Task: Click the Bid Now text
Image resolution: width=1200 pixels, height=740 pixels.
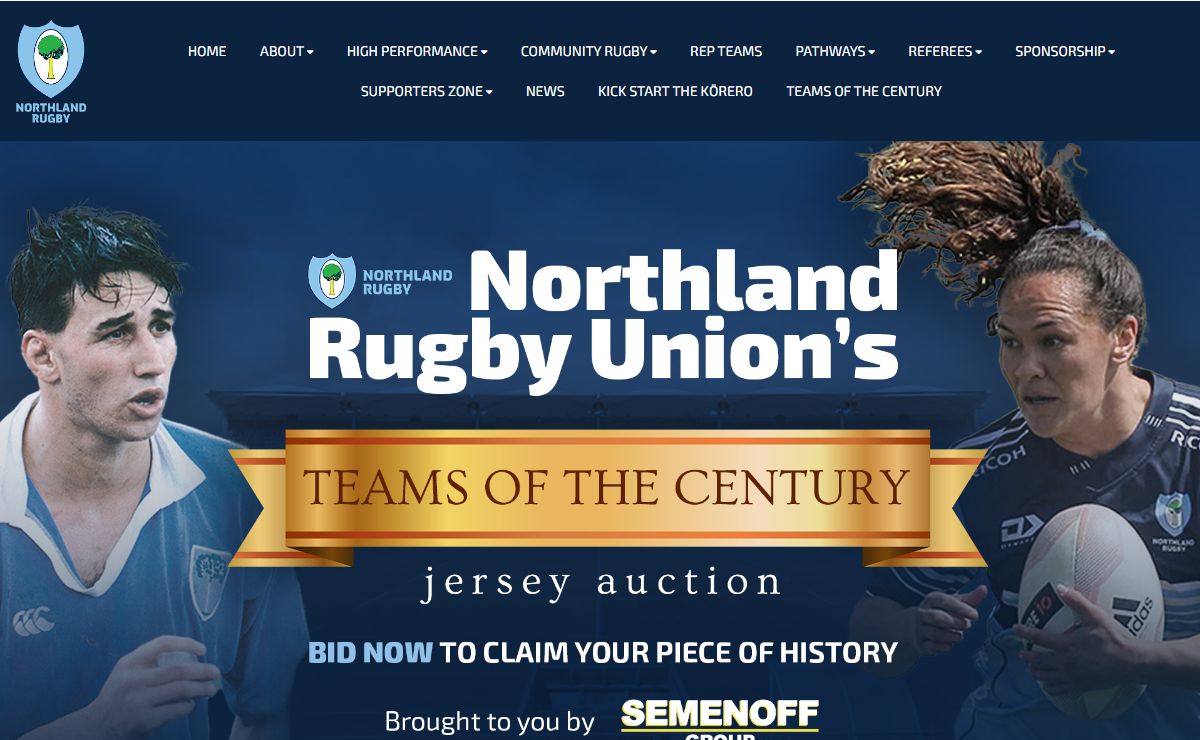Action: pyautogui.click(x=370, y=653)
